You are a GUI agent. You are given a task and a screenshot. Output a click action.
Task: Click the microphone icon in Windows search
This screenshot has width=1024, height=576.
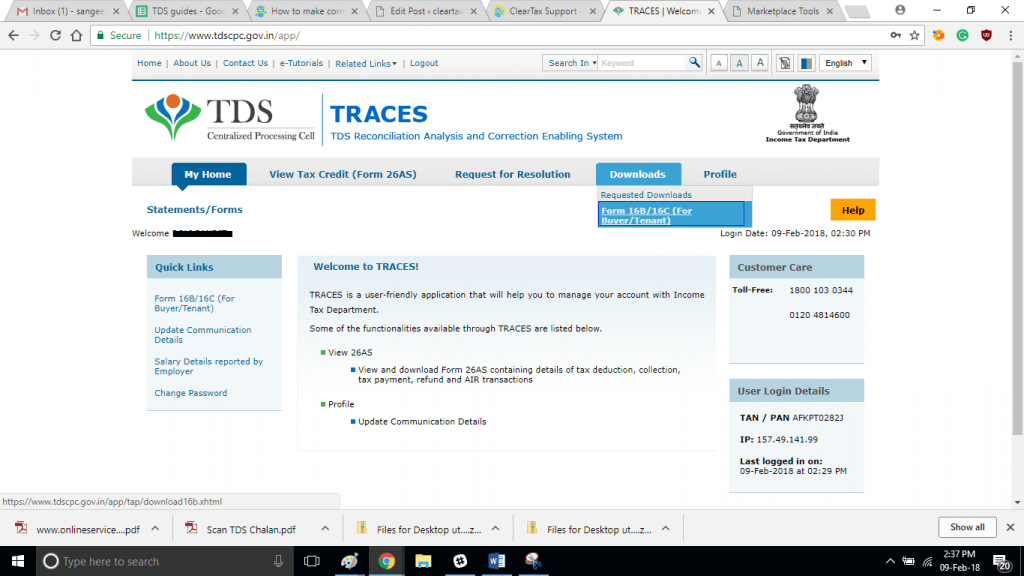pos(278,561)
